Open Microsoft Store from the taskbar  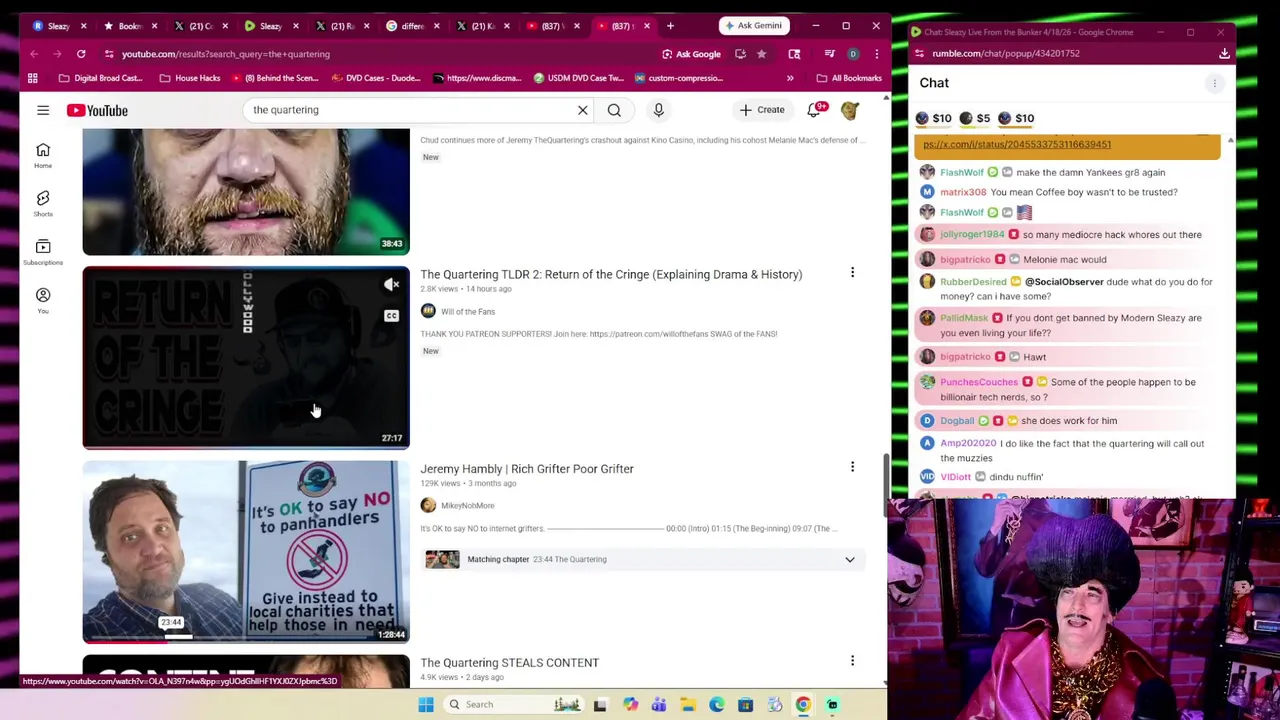coord(746,705)
